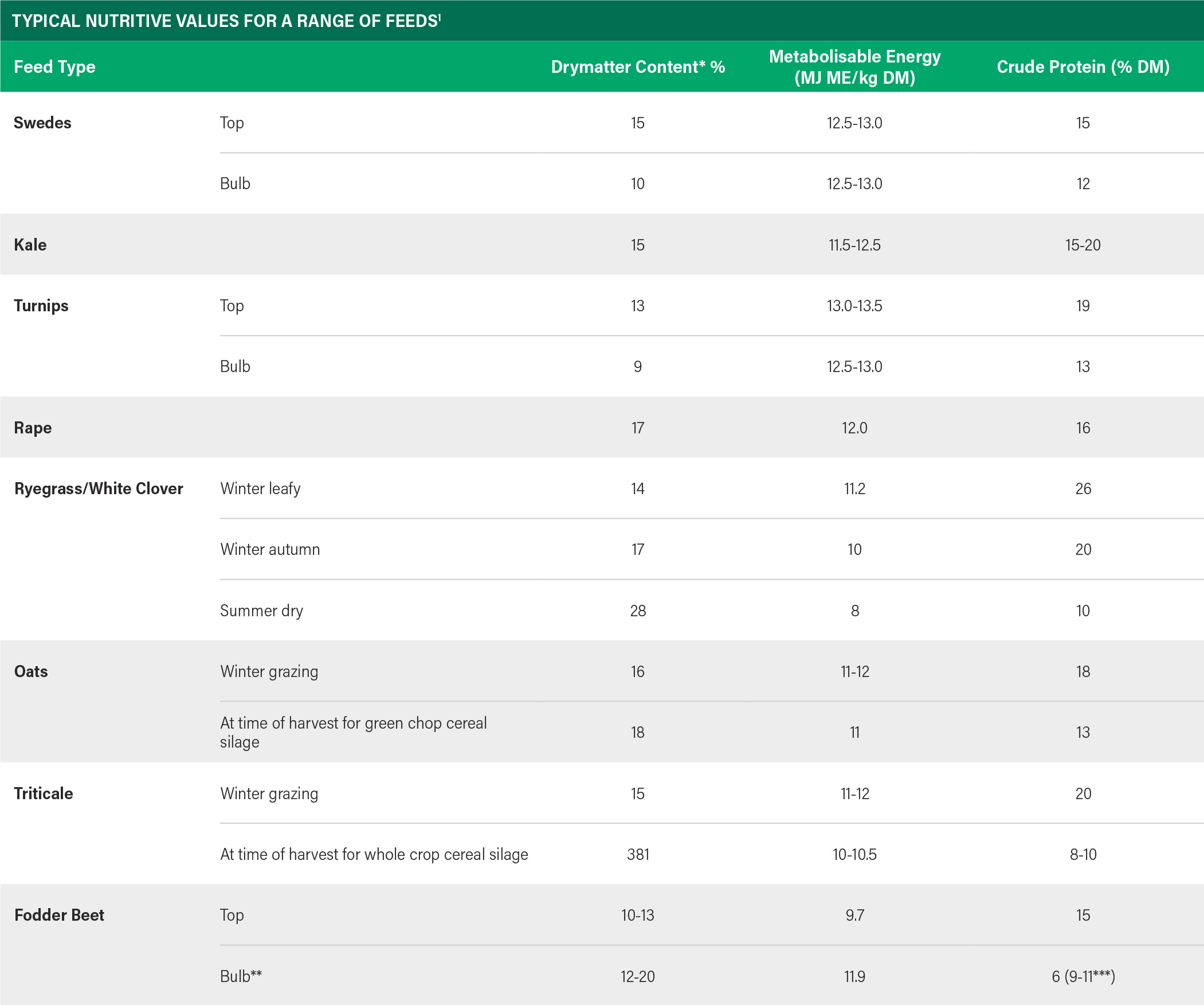Screen dimensions: 1204x1005
Task: Click the 'Drymatter Content* %' column header
Action: tap(638, 67)
